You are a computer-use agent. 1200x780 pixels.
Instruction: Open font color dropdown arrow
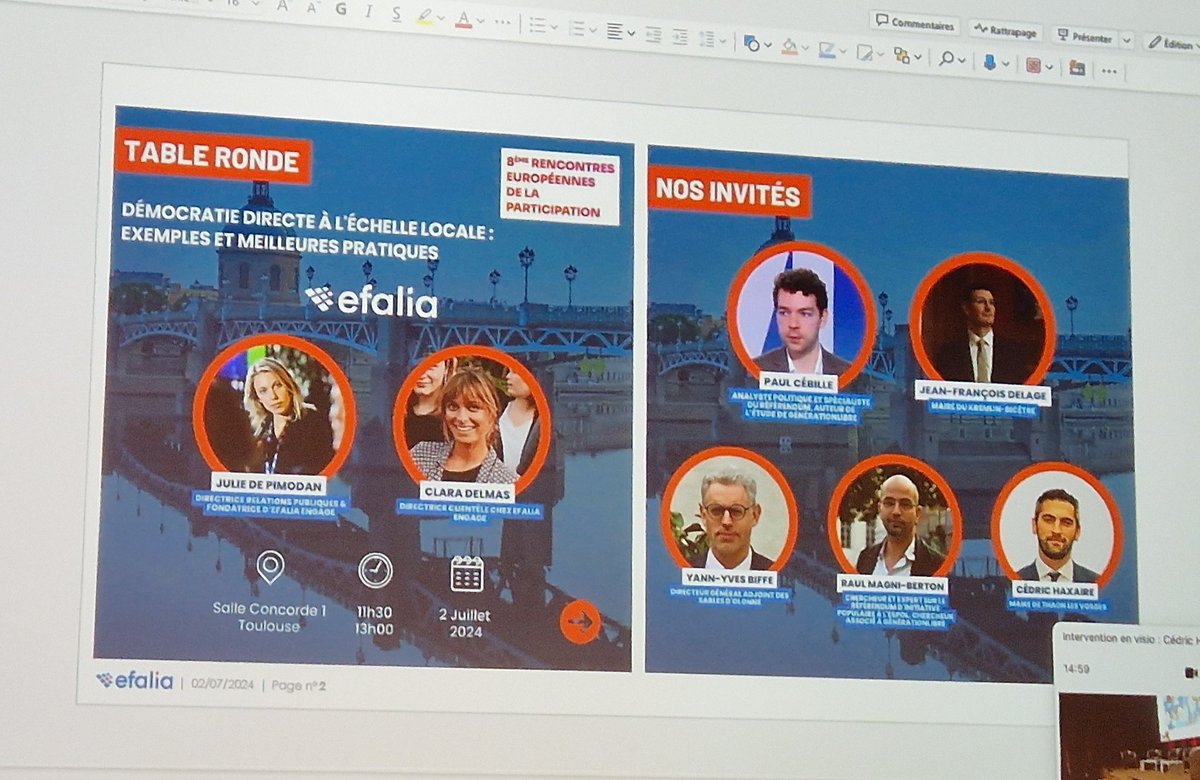click(479, 20)
